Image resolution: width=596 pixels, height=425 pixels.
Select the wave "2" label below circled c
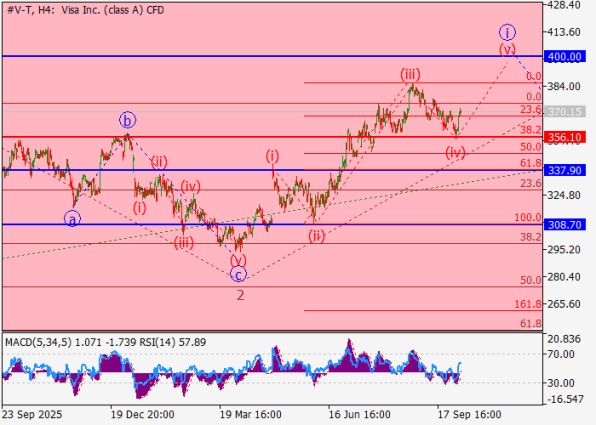tap(240, 295)
